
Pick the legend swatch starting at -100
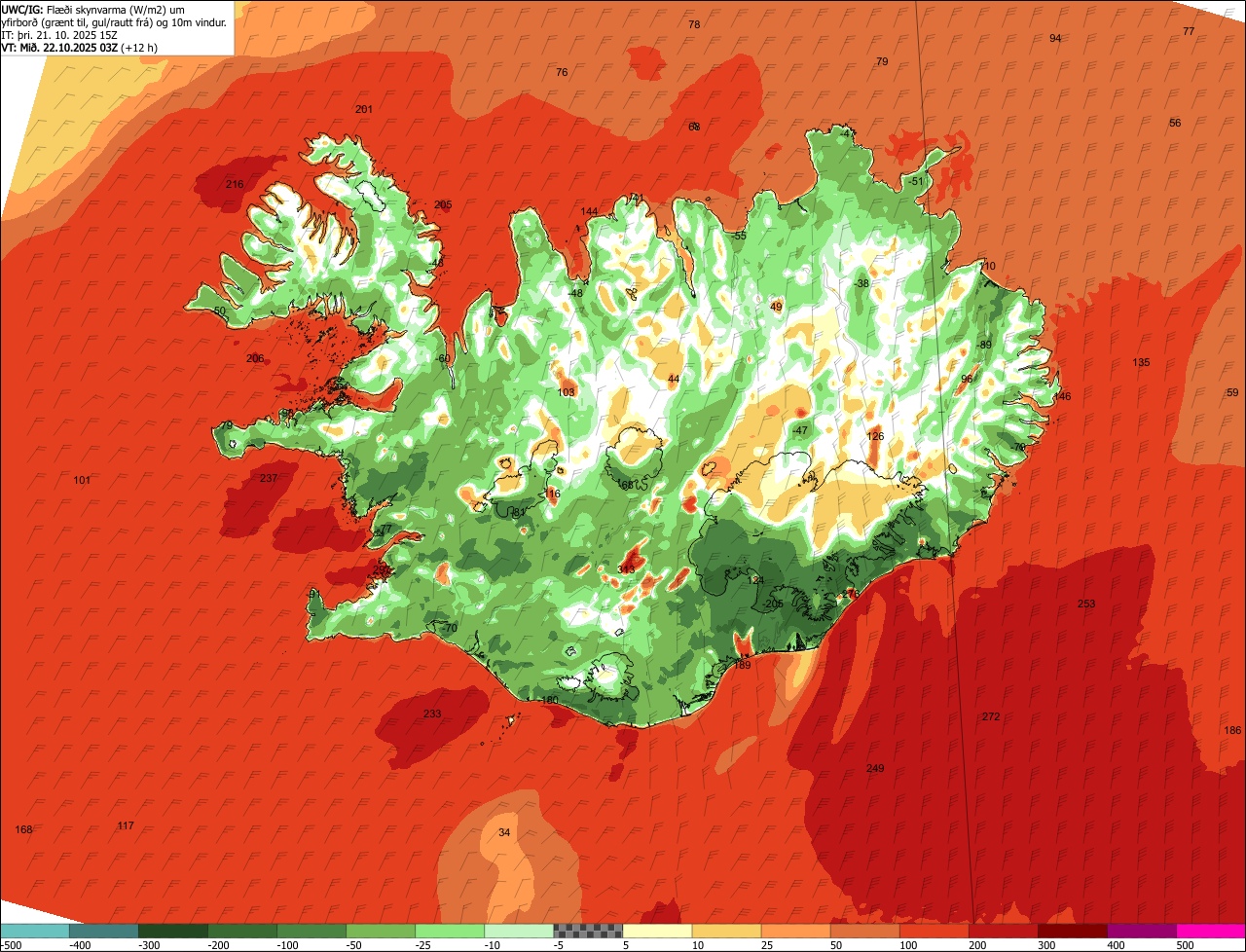coord(311,931)
